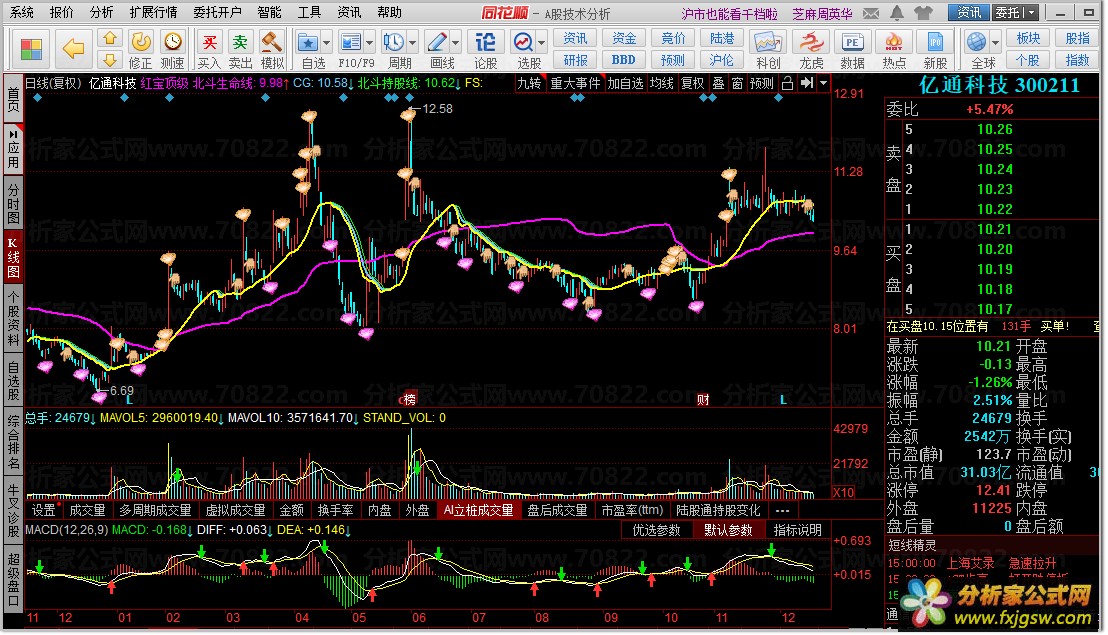Open the 论股 discussion icon
1108x635 pixels.
click(485, 42)
